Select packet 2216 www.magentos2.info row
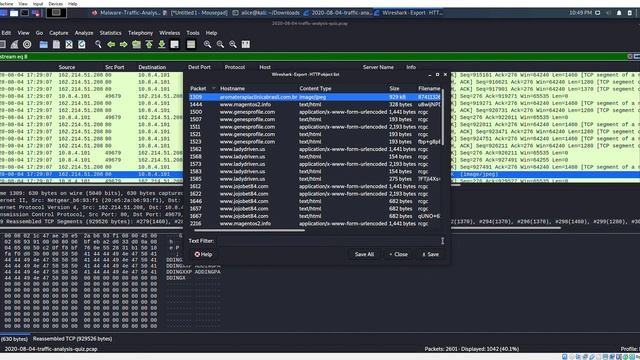 pos(315,224)
